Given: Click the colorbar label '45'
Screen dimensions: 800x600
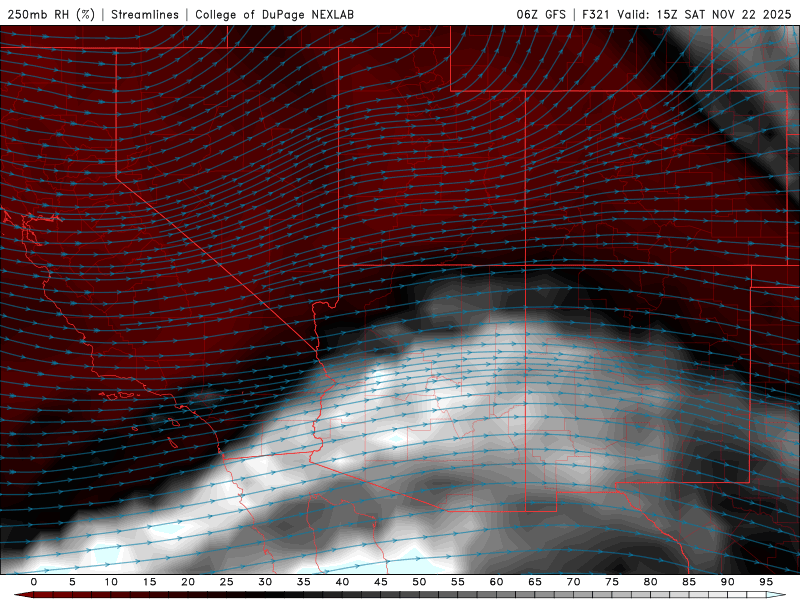Looking at the screenshot, I should click(x=381, y=582).
